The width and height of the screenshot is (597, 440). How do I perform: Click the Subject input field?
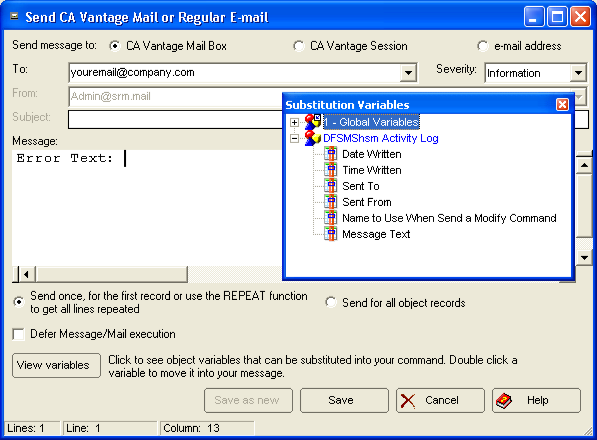175,120
